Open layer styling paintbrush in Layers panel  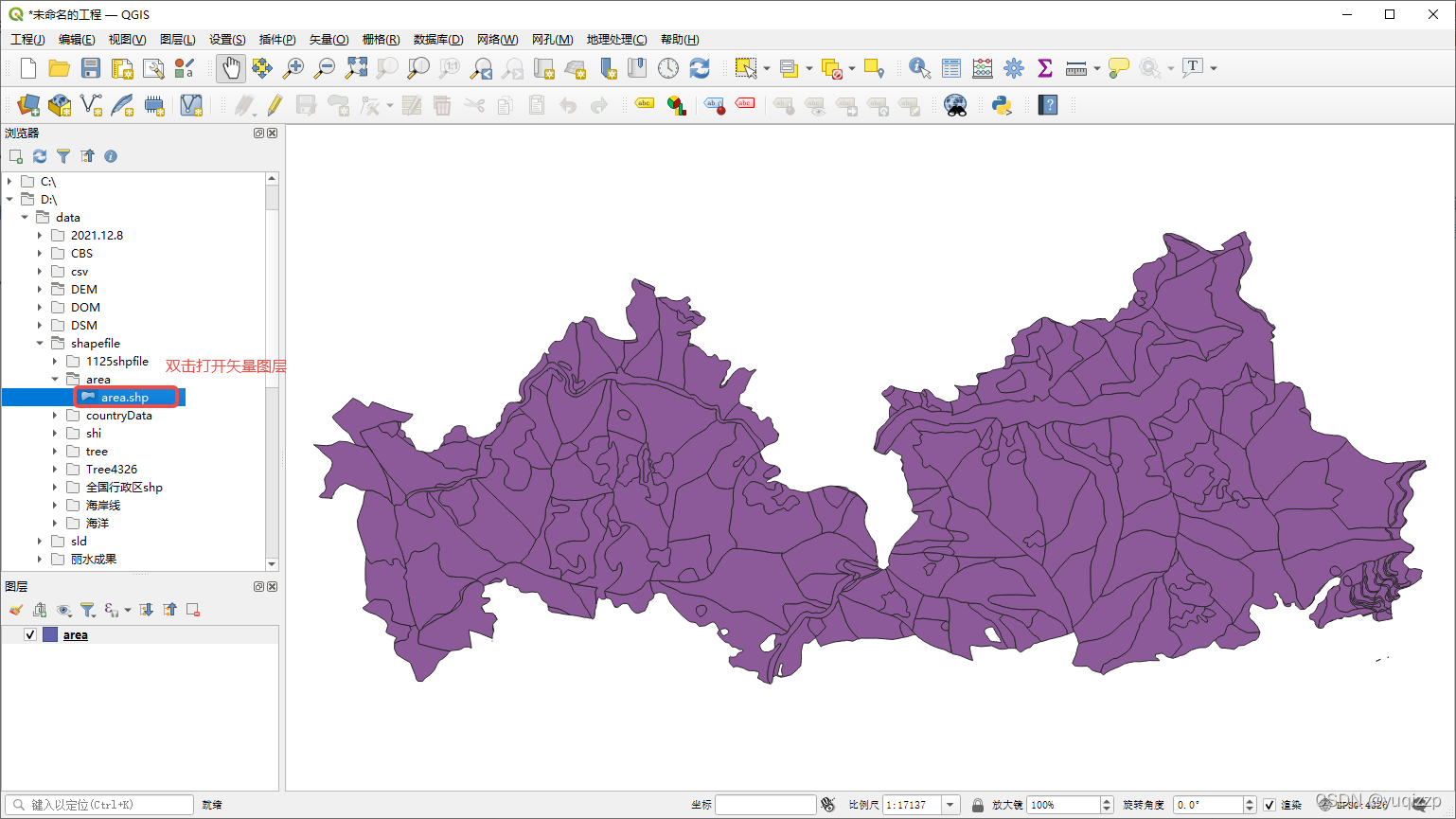pos(16,610)
